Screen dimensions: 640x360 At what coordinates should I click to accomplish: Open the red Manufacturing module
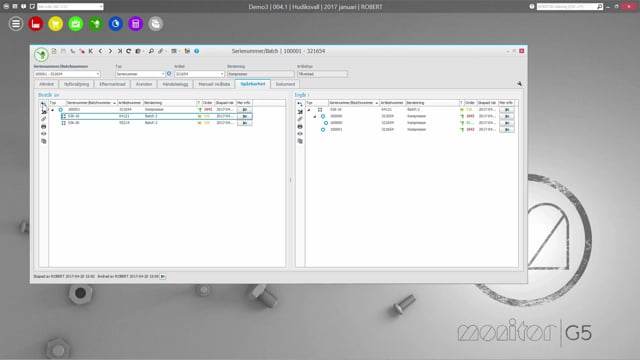click(36, 24)
